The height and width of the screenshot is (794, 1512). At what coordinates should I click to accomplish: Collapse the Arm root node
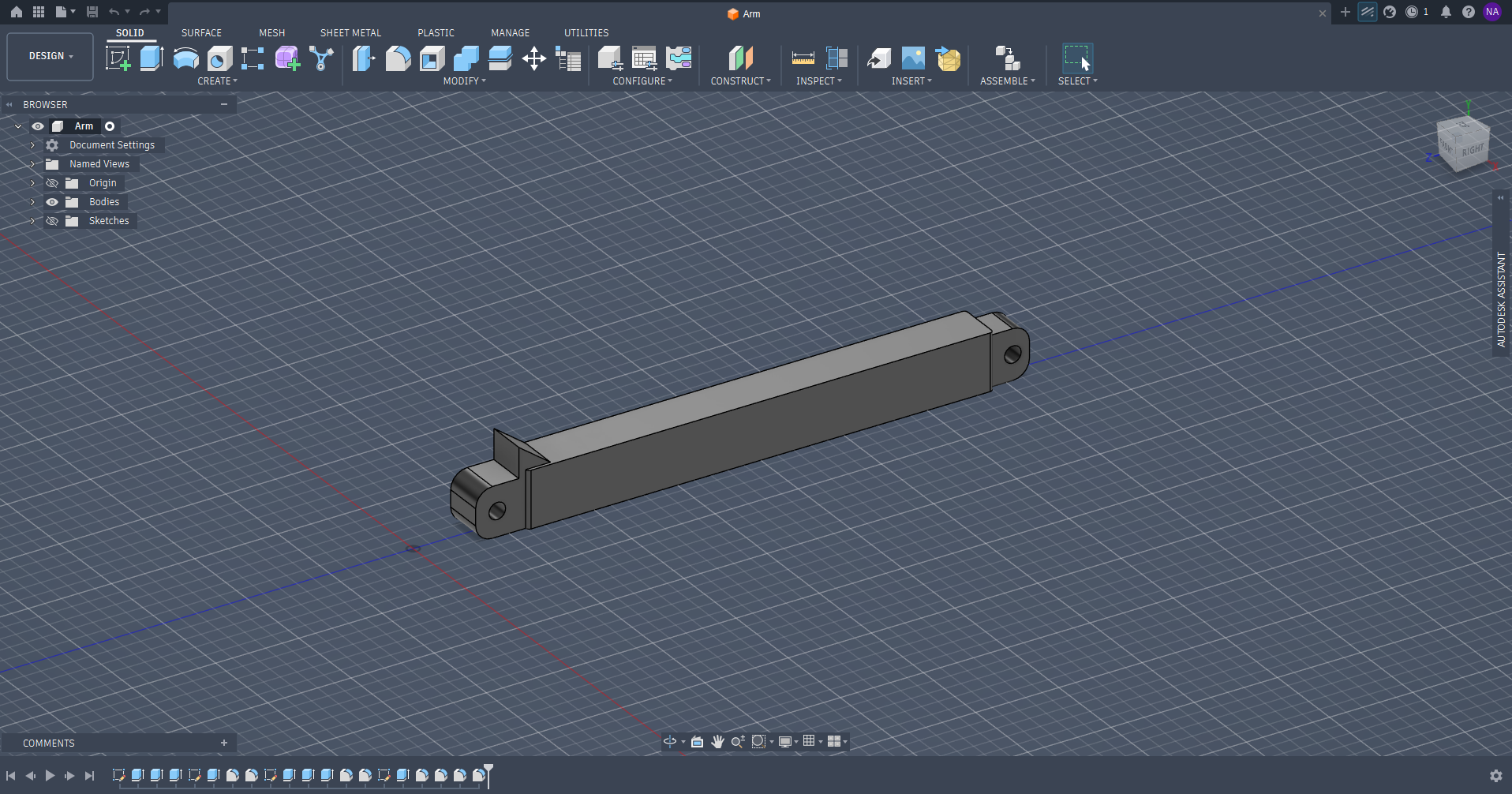[x=18, y=126]
